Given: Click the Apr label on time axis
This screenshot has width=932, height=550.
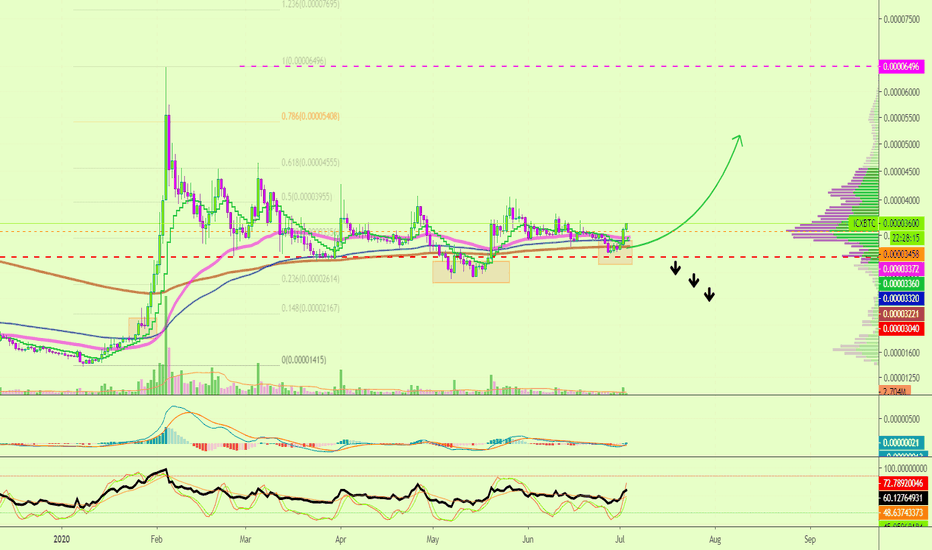Looking at the screenshot, I should tap(341, 540).
